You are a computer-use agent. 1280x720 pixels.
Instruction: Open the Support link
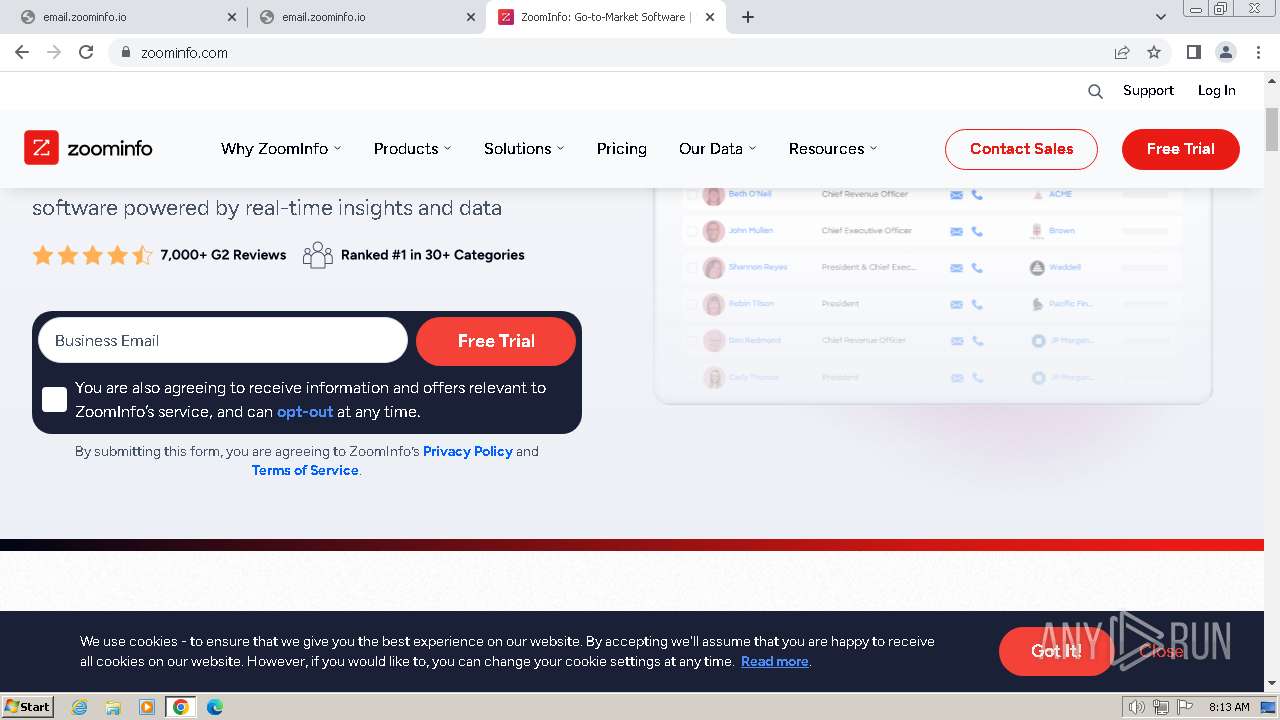(1148, 90)
